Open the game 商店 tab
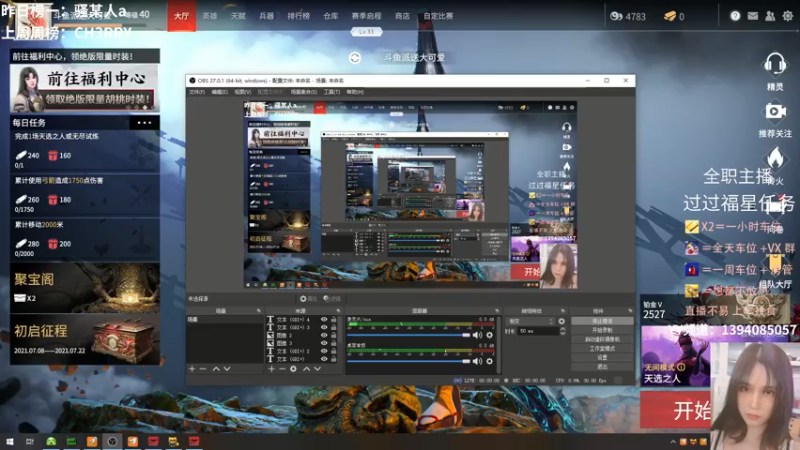Viewport: 800px width, 450px height. point(402,16)
